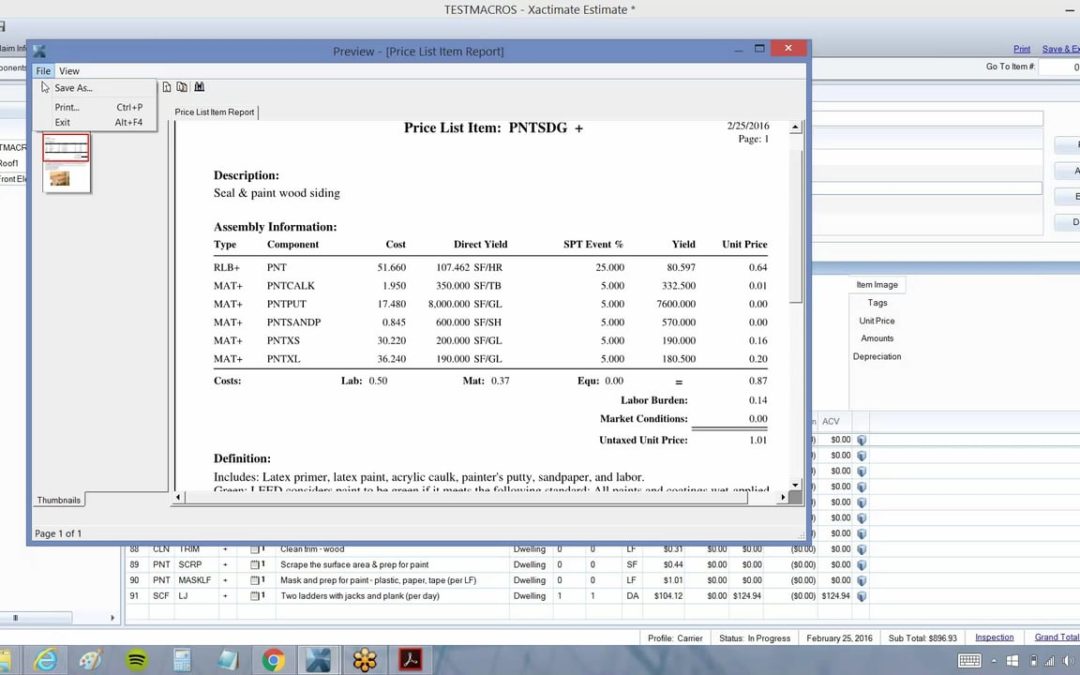The height and width of the screenshot is (675, 1080).
Task: Click the single page view toolbar icon
Action: pyautogui.click(x=167, y=87)
